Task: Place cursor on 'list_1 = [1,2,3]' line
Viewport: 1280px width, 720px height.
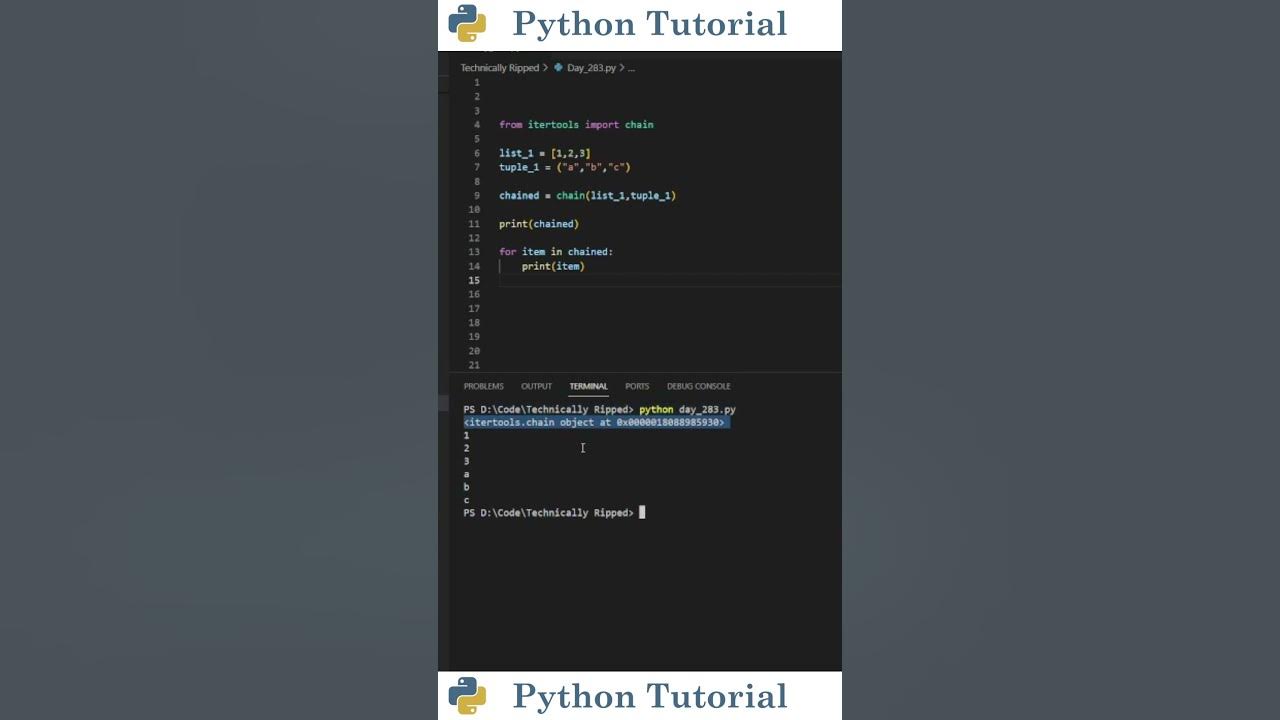Action: [545, 153]
